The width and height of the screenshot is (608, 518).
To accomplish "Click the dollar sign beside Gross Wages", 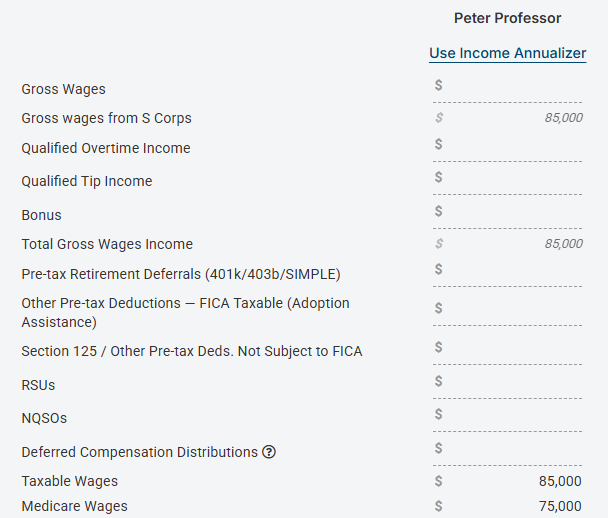I will tap(439, 85).
